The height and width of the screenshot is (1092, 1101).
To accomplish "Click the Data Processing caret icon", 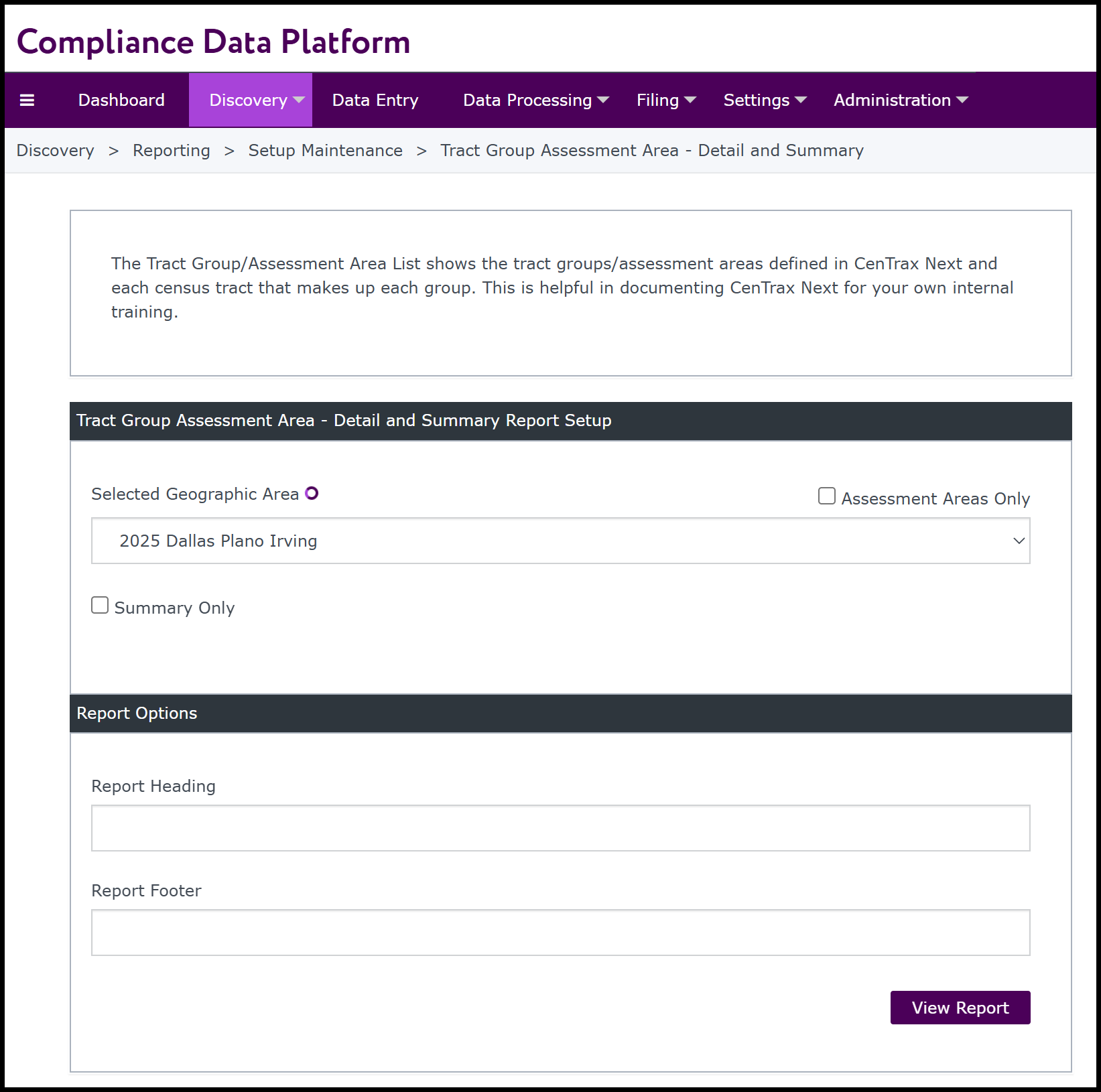I will click(x=603, y=100).
